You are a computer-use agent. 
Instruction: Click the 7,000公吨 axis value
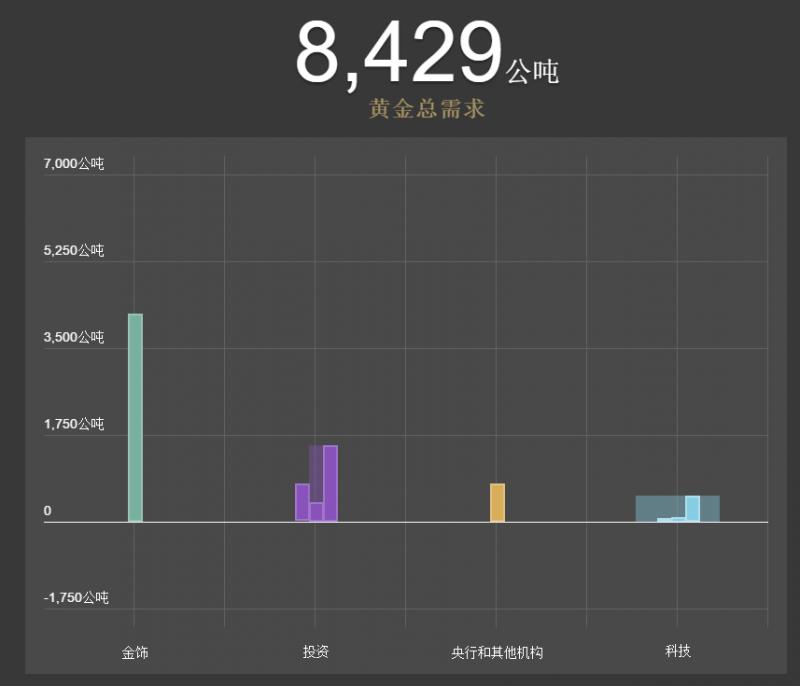pos(74,164)
